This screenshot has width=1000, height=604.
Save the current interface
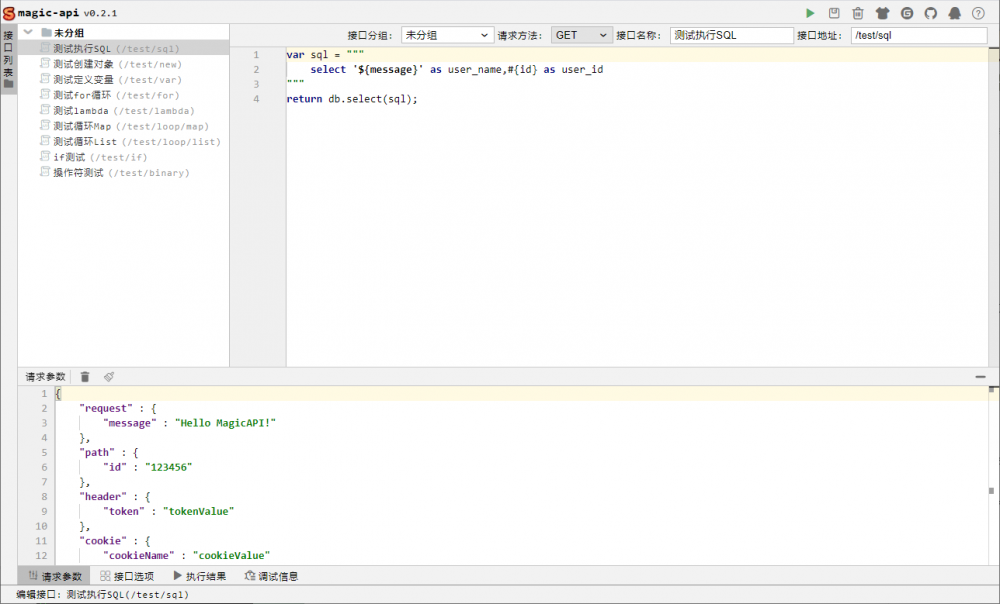[x=835, y=12]
